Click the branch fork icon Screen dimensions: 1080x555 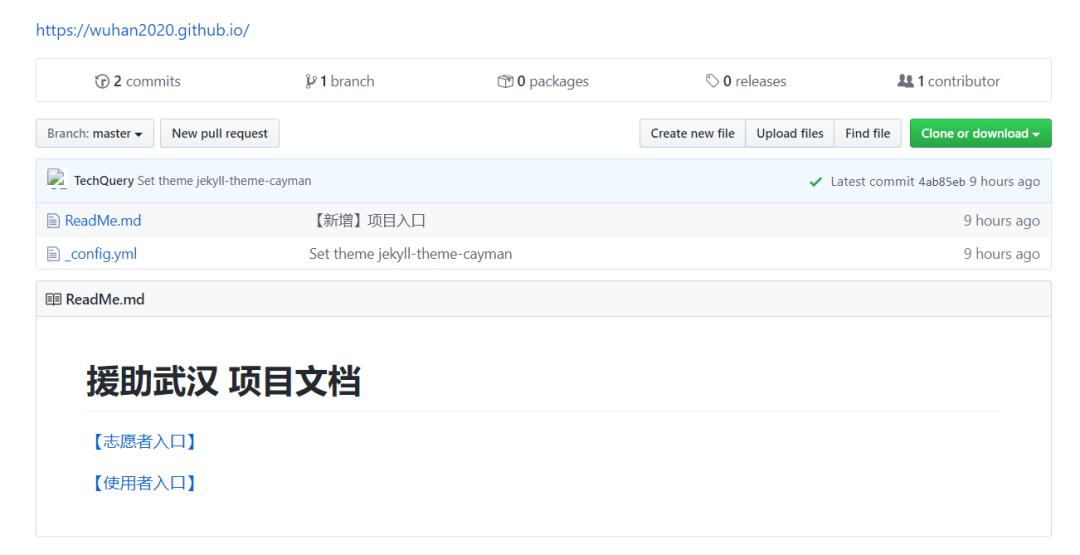(311, 81)
